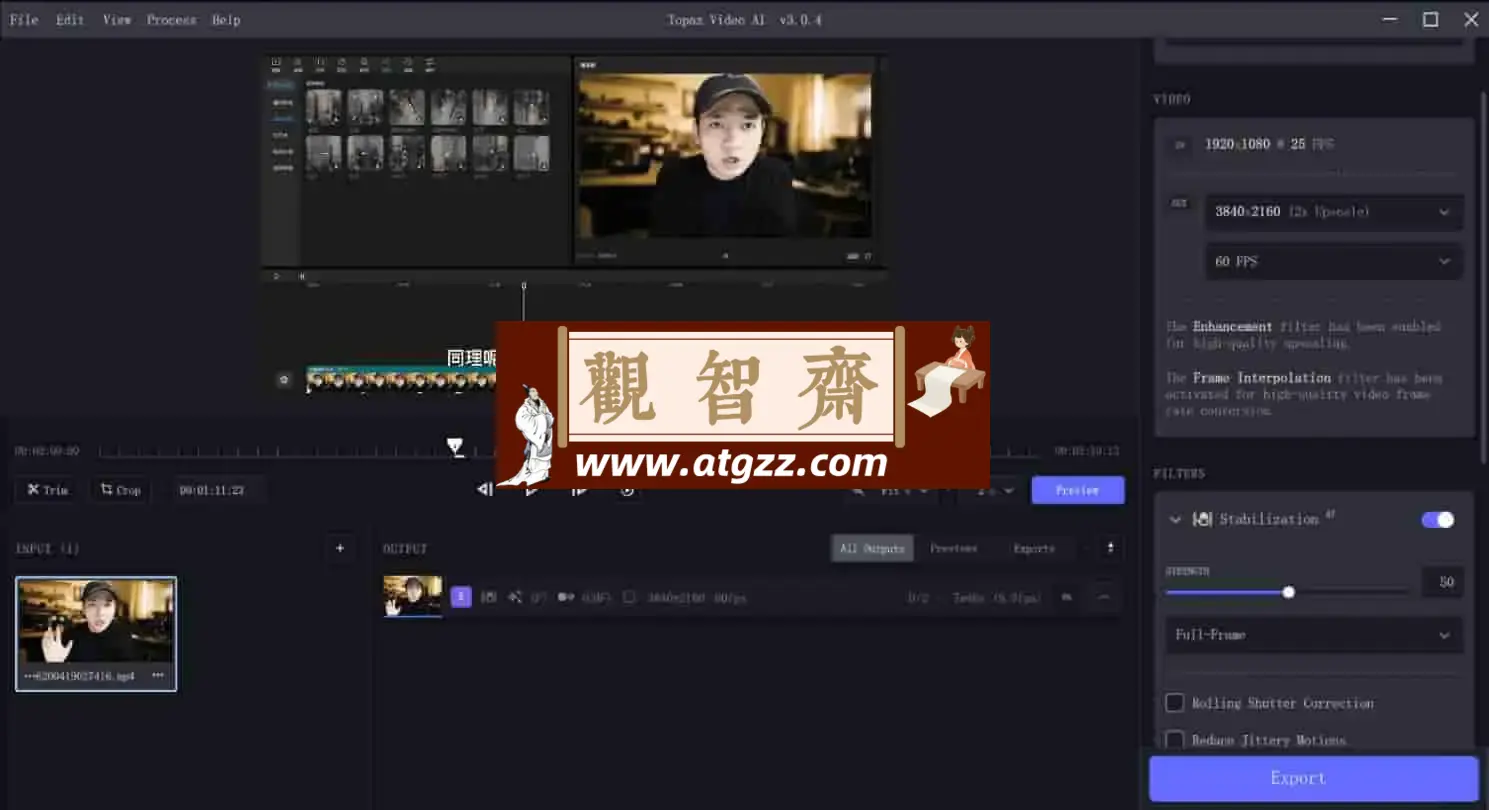Open the File menu
Viewport: 1489px width, 810px height.
coord(24,20)
